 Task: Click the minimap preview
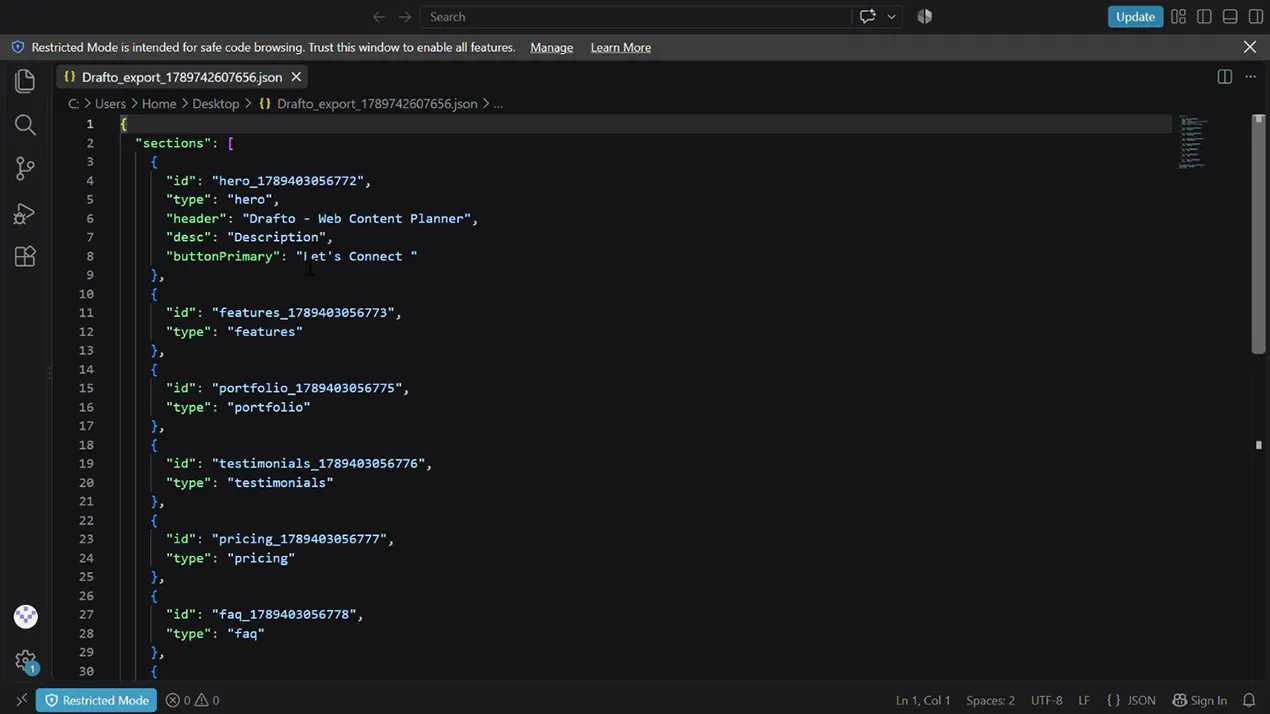coord(1194,142)
